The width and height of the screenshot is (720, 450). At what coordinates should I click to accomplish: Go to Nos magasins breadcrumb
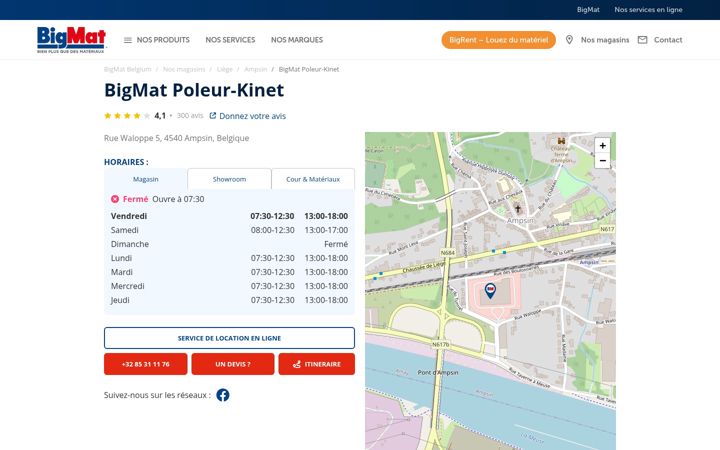tap(184, 69)
